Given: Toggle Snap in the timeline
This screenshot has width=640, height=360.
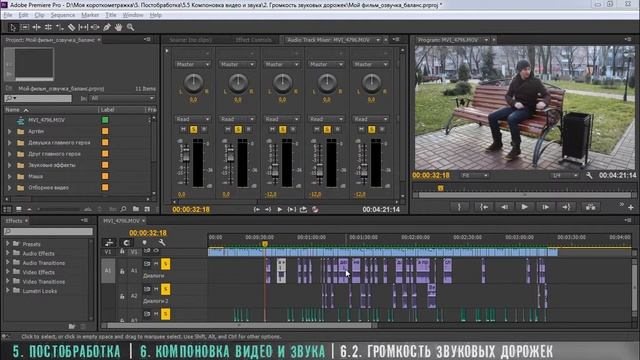Looking at the screenshot, I should 127,242.
